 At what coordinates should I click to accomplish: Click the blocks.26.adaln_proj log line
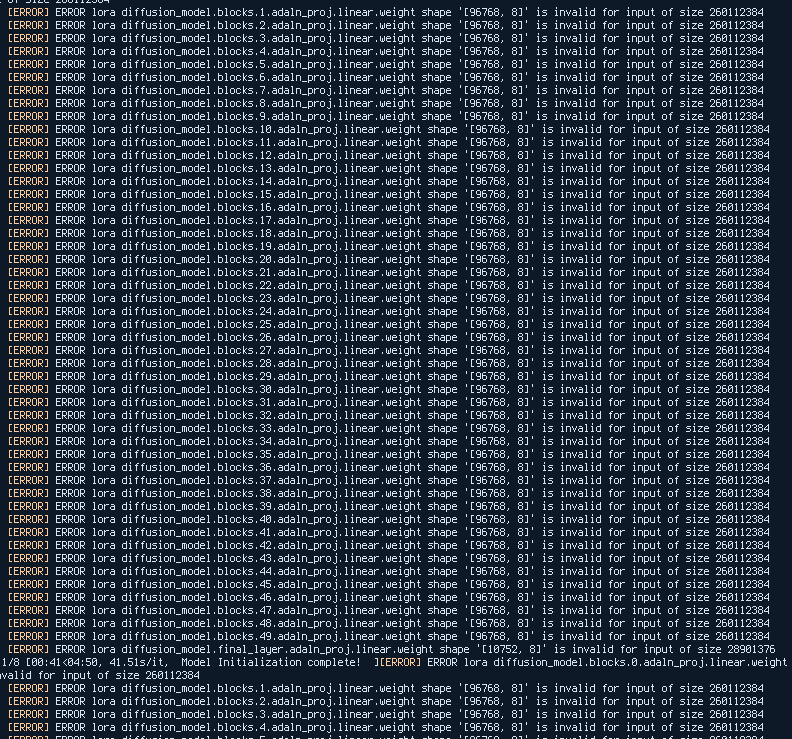(388, 337)
